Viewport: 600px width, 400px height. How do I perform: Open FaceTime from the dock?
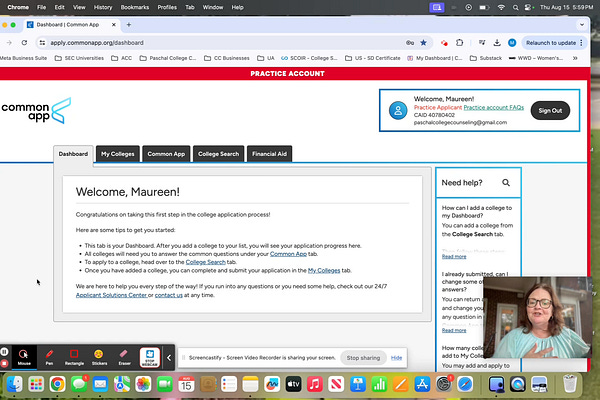tap(165, 384)
